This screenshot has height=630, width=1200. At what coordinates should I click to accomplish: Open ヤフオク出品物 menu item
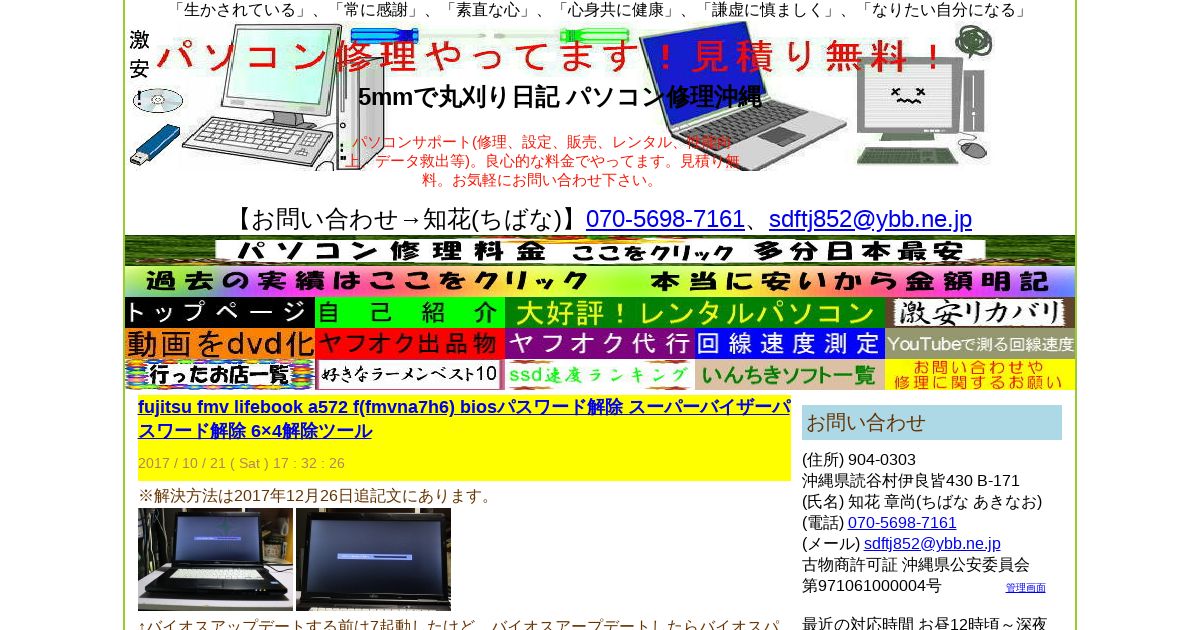(410, 343)
